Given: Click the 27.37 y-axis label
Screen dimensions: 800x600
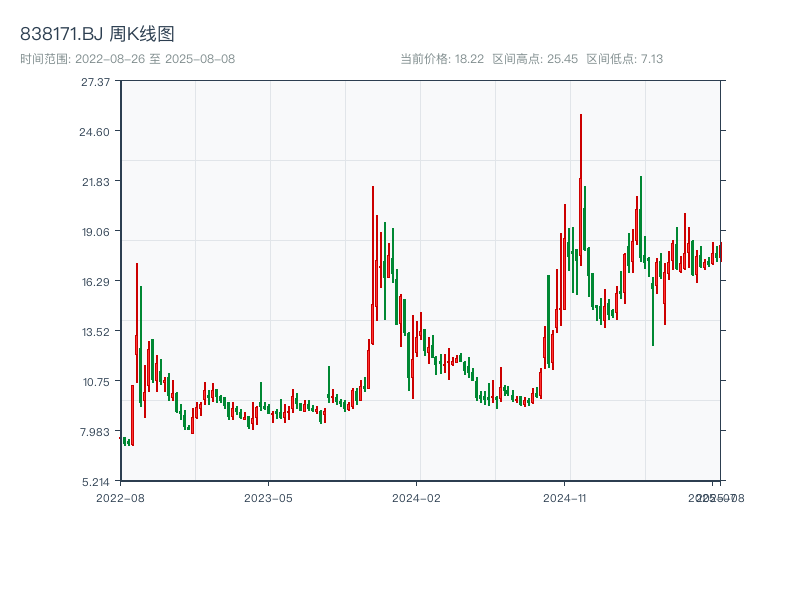Looking at the screenshot, I should point(96,84).
